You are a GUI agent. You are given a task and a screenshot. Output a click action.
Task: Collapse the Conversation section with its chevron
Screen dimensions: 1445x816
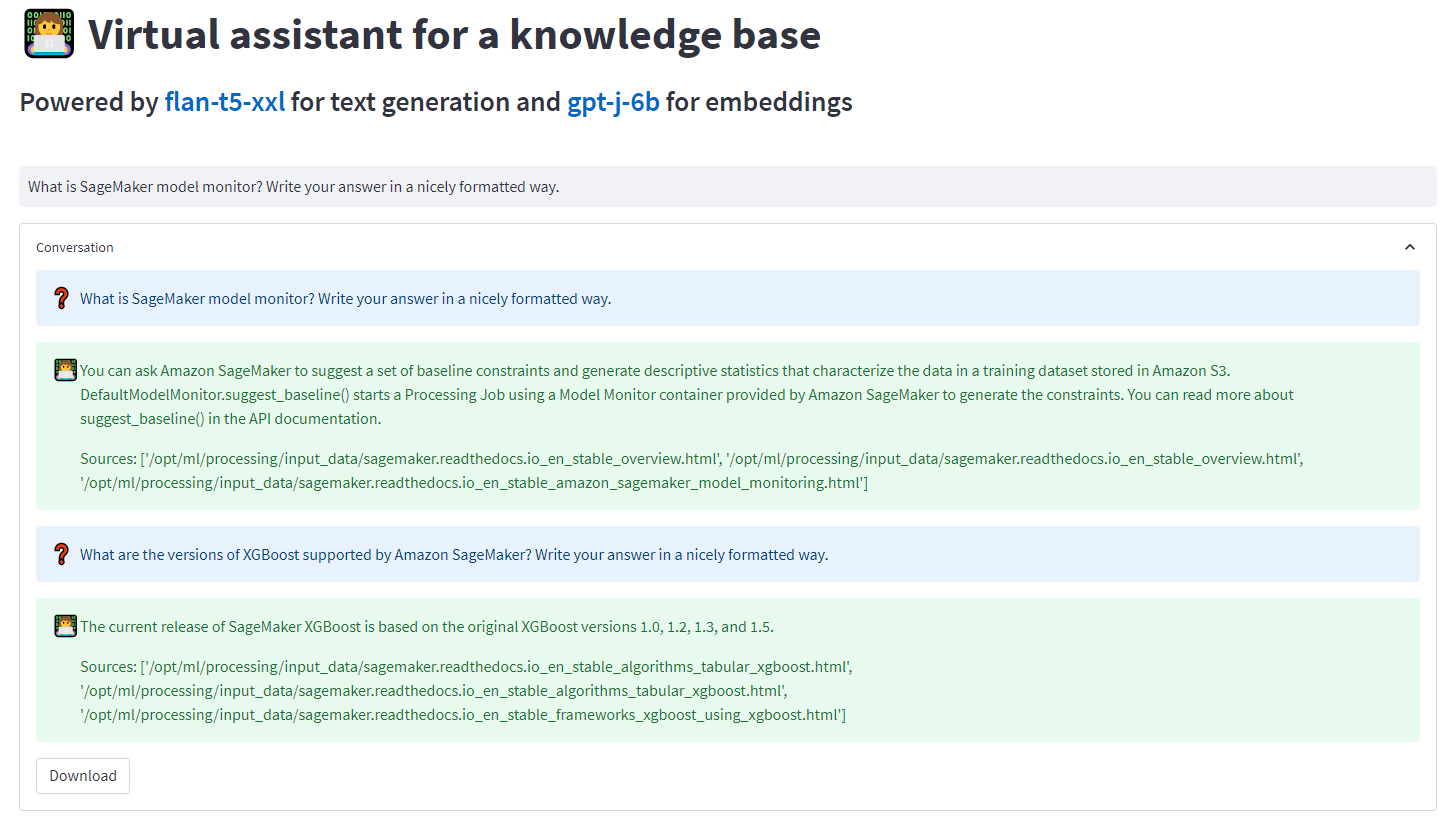1410,247
